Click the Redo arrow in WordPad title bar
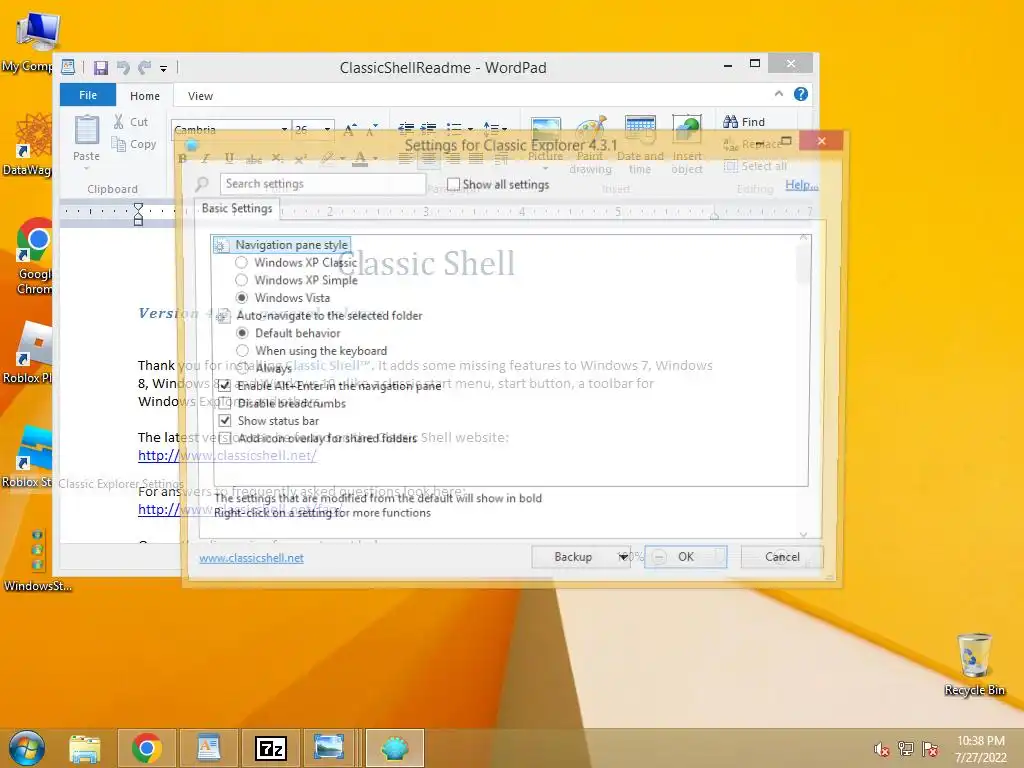 (144, 67)
